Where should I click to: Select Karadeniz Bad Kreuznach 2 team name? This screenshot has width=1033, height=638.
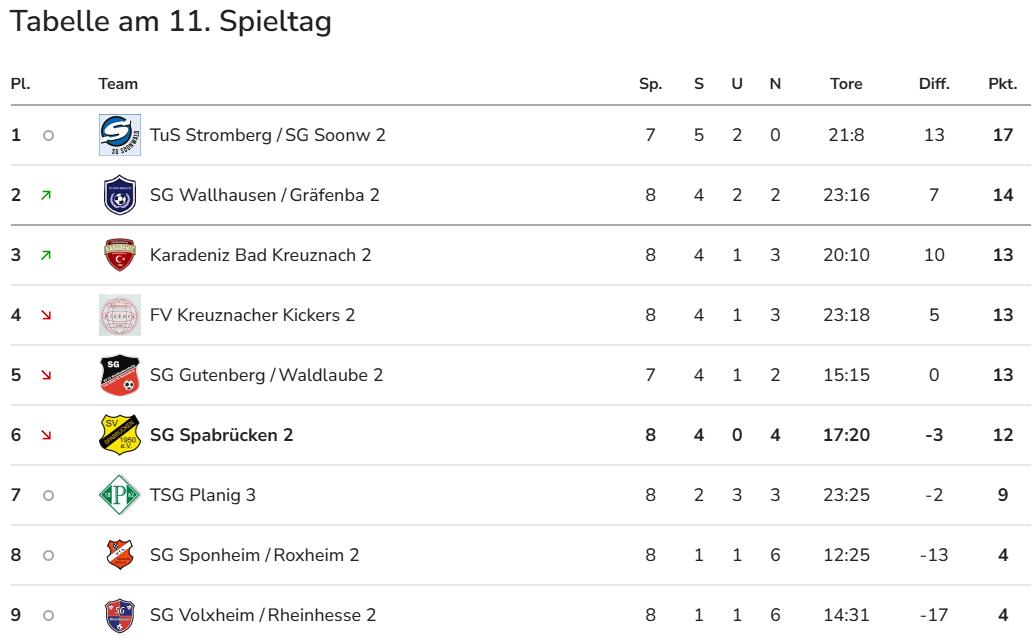click(x=260, y=255)
